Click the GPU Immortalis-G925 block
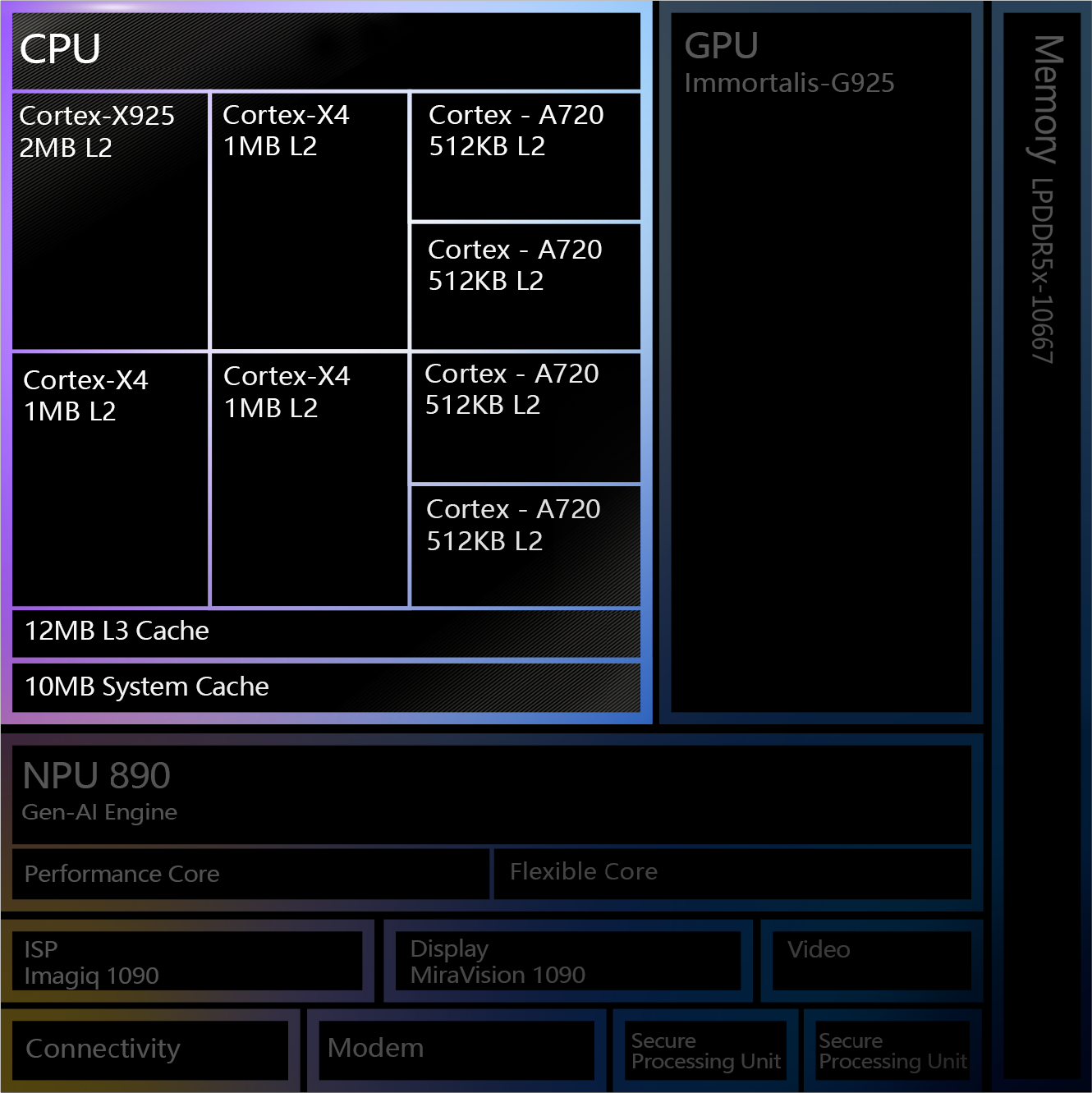The height and width of the screenshot is (1093, 1092). [x=821, y=361]
